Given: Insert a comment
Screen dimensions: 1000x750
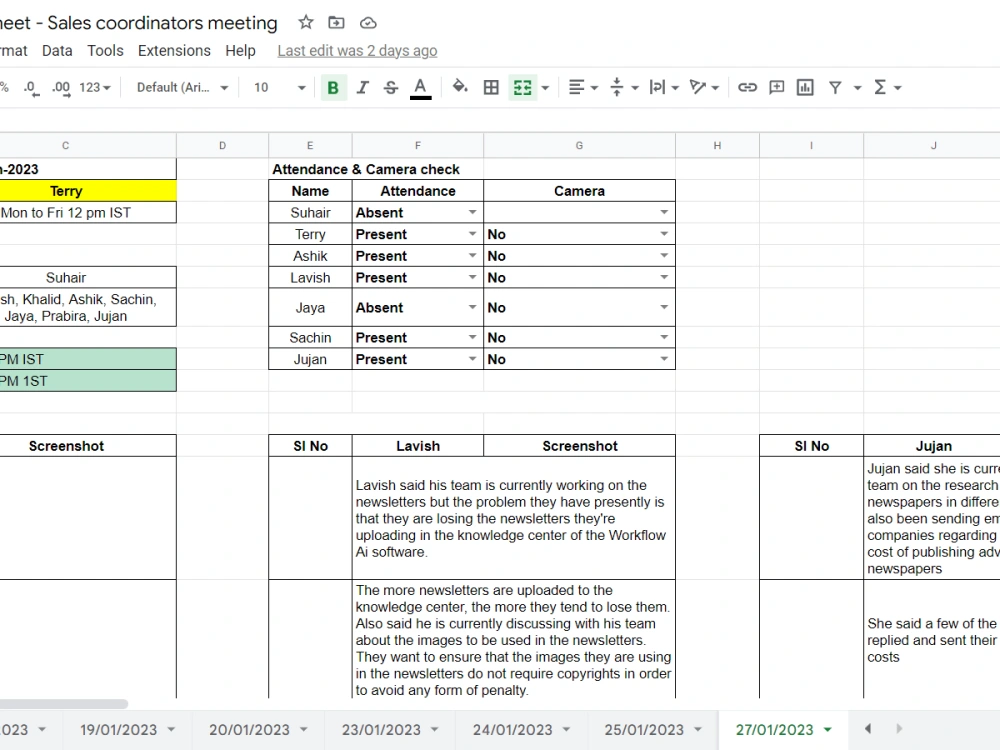Looking at the screenshot, I should click(x=776, y=87).
